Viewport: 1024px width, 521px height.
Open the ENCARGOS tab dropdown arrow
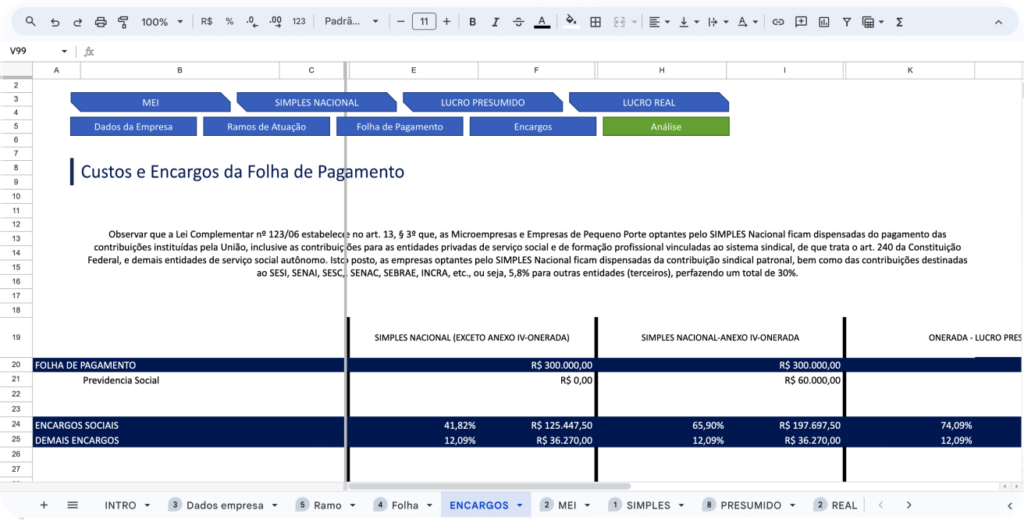[520, 505]
